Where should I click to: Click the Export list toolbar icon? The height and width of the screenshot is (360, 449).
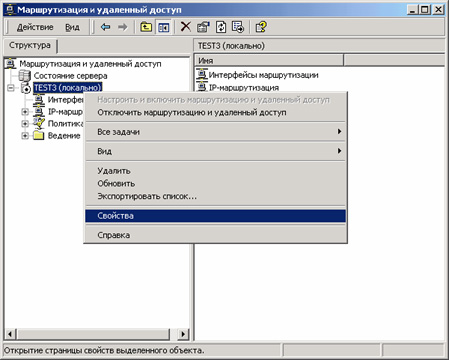point(238,27)
